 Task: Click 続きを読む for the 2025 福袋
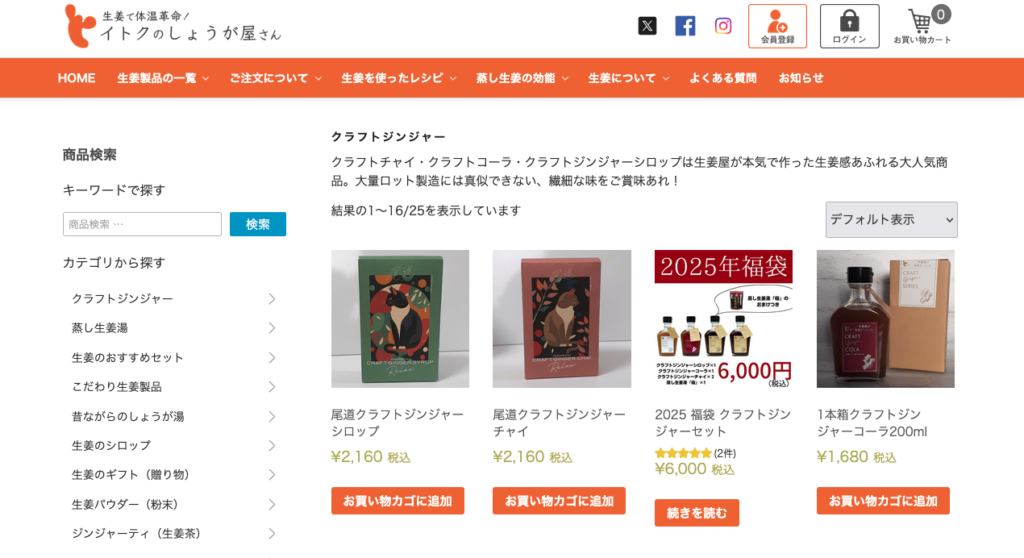697,513
